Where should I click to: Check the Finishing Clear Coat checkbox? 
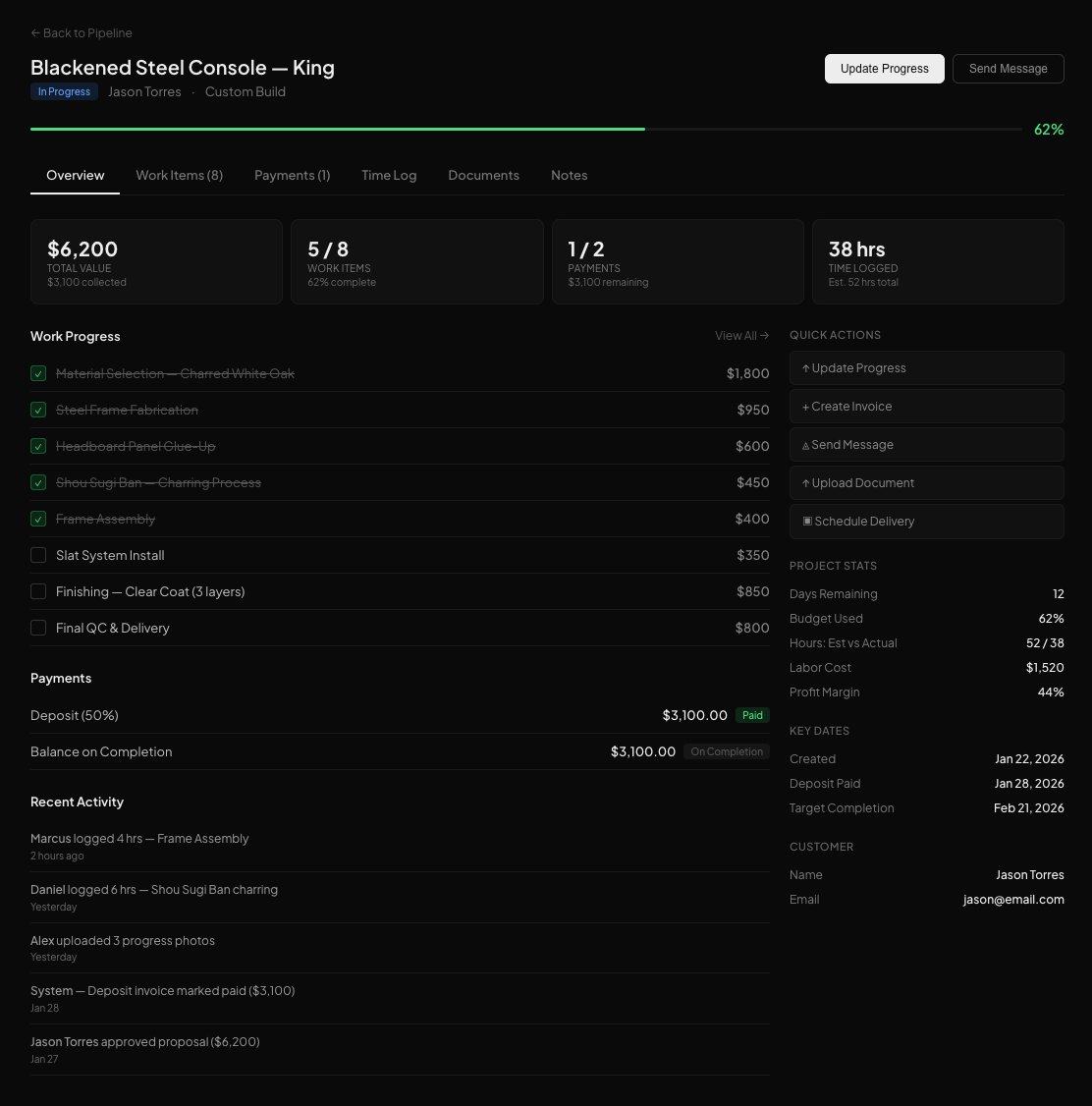[x=38, y=591]
